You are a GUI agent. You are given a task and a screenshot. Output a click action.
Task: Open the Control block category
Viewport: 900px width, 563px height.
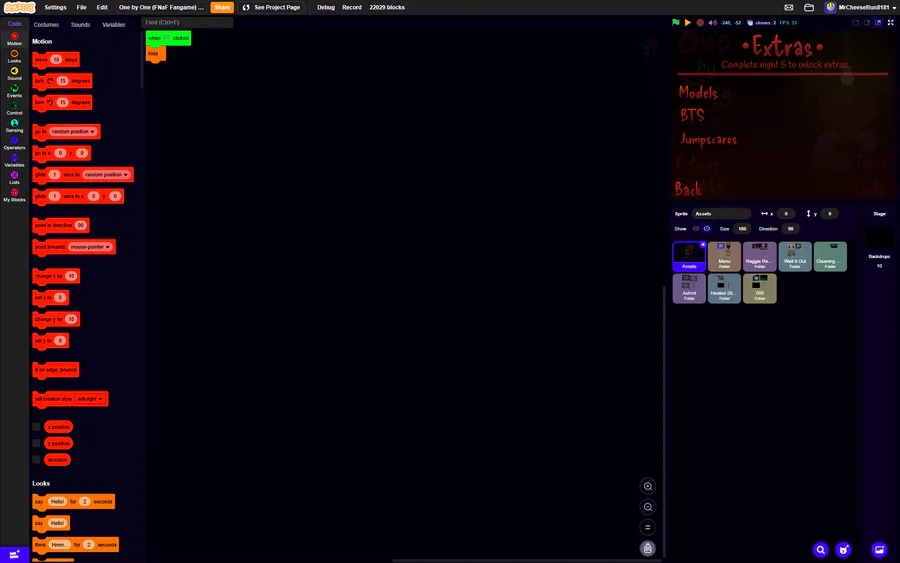pyautogui.click(x=14, y=108)
